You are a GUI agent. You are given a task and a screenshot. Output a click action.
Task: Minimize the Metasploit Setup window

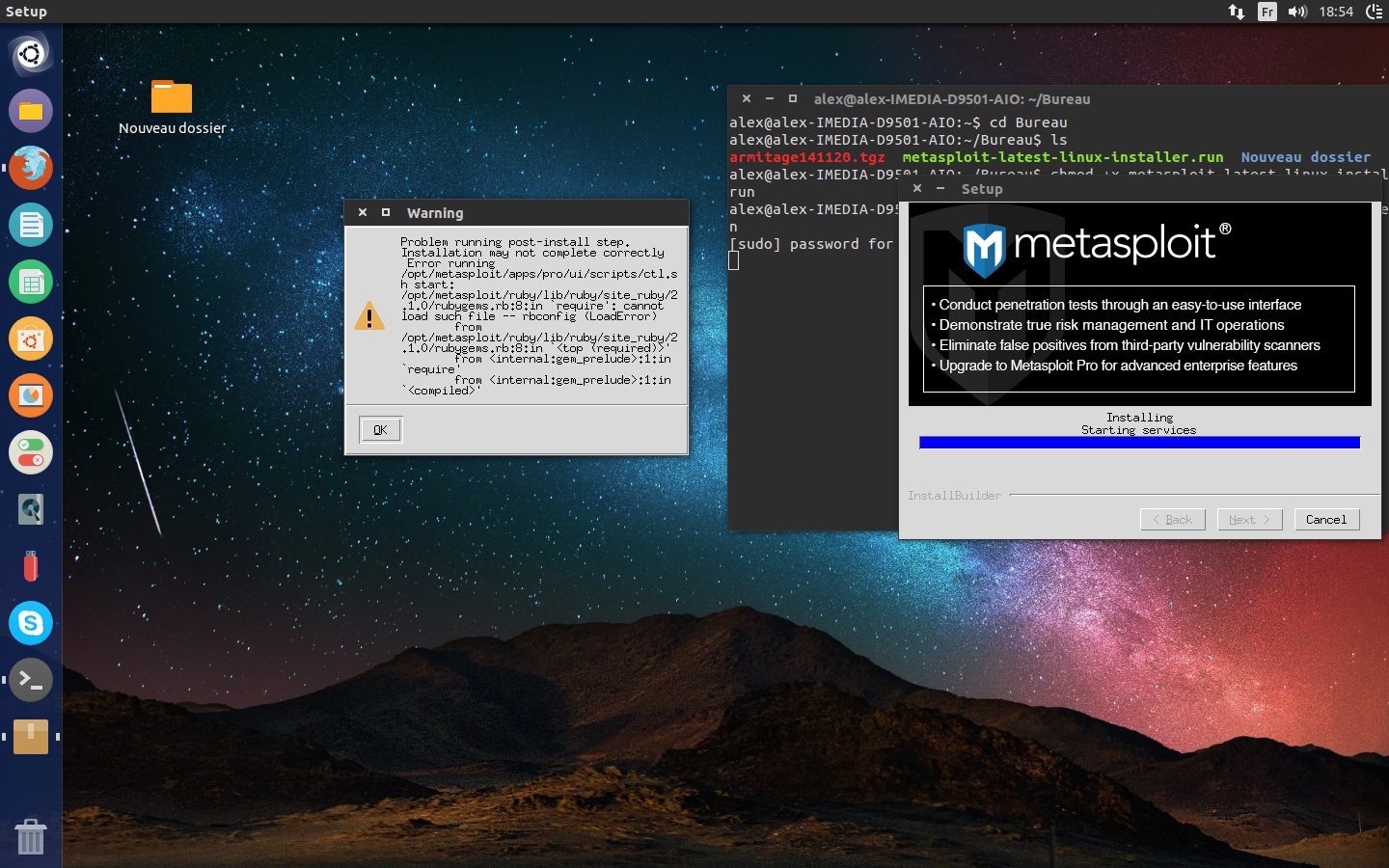click(x=940, y=189)
